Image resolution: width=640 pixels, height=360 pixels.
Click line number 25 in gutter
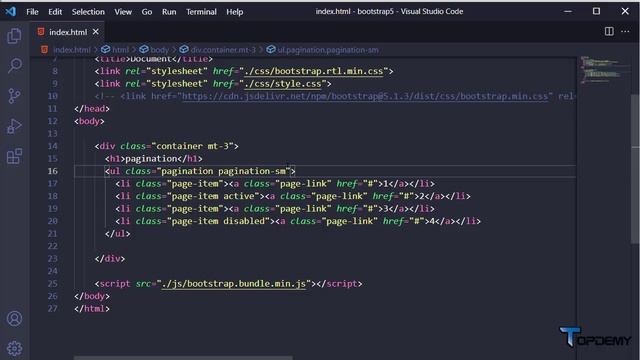(53, 284)
